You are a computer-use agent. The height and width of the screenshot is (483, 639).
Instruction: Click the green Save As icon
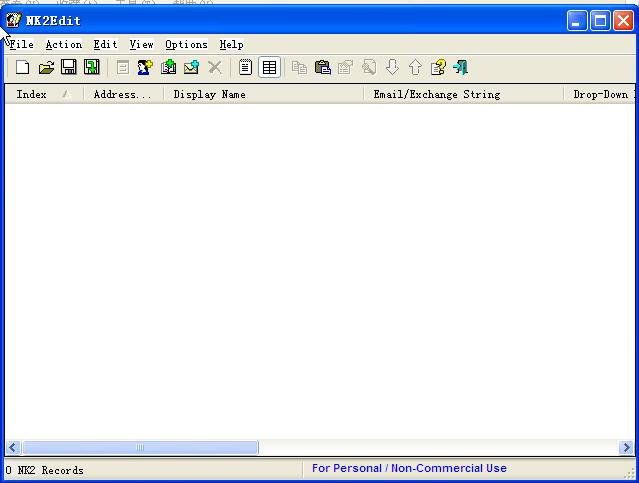tap(92, 68)
